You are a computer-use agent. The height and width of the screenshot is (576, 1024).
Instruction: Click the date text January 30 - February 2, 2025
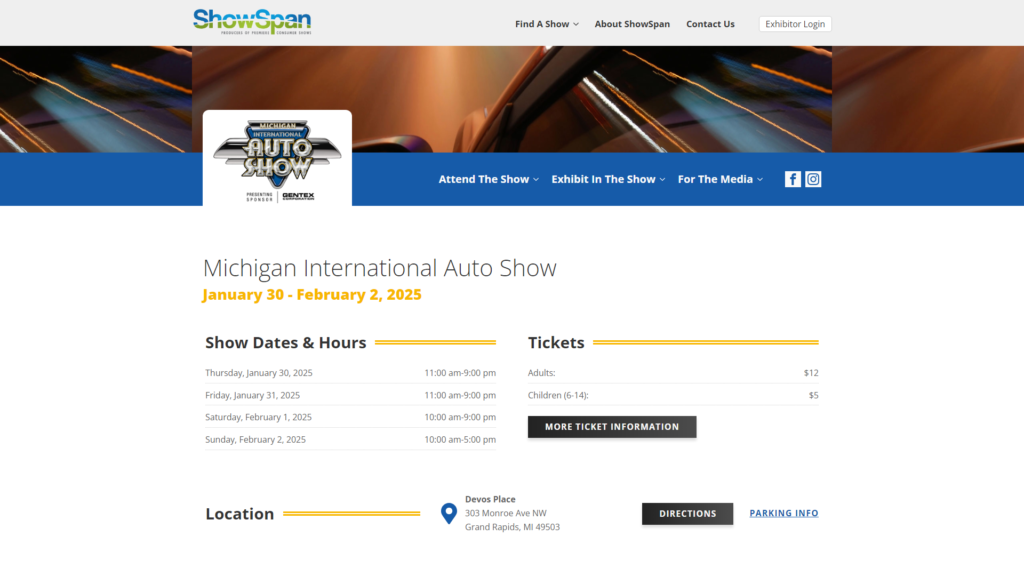pyautogui.click(x=312, y=295)
